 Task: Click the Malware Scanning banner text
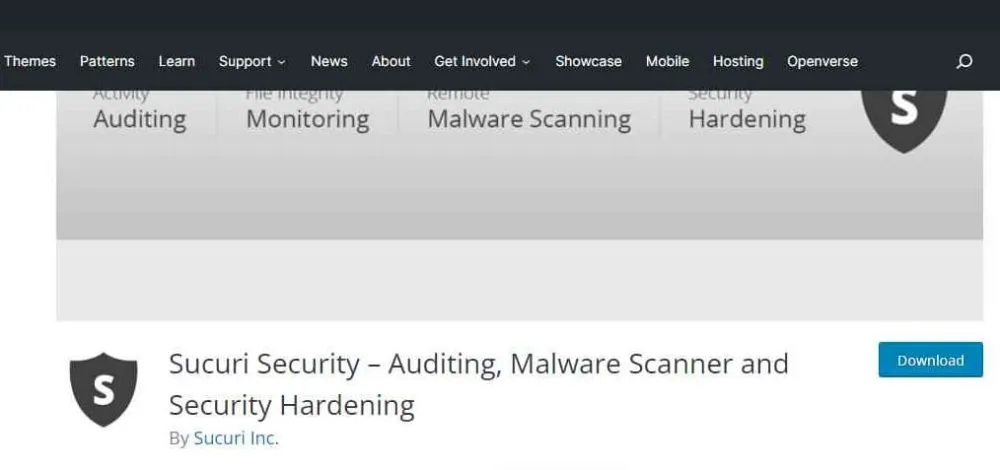click(529, 120)
